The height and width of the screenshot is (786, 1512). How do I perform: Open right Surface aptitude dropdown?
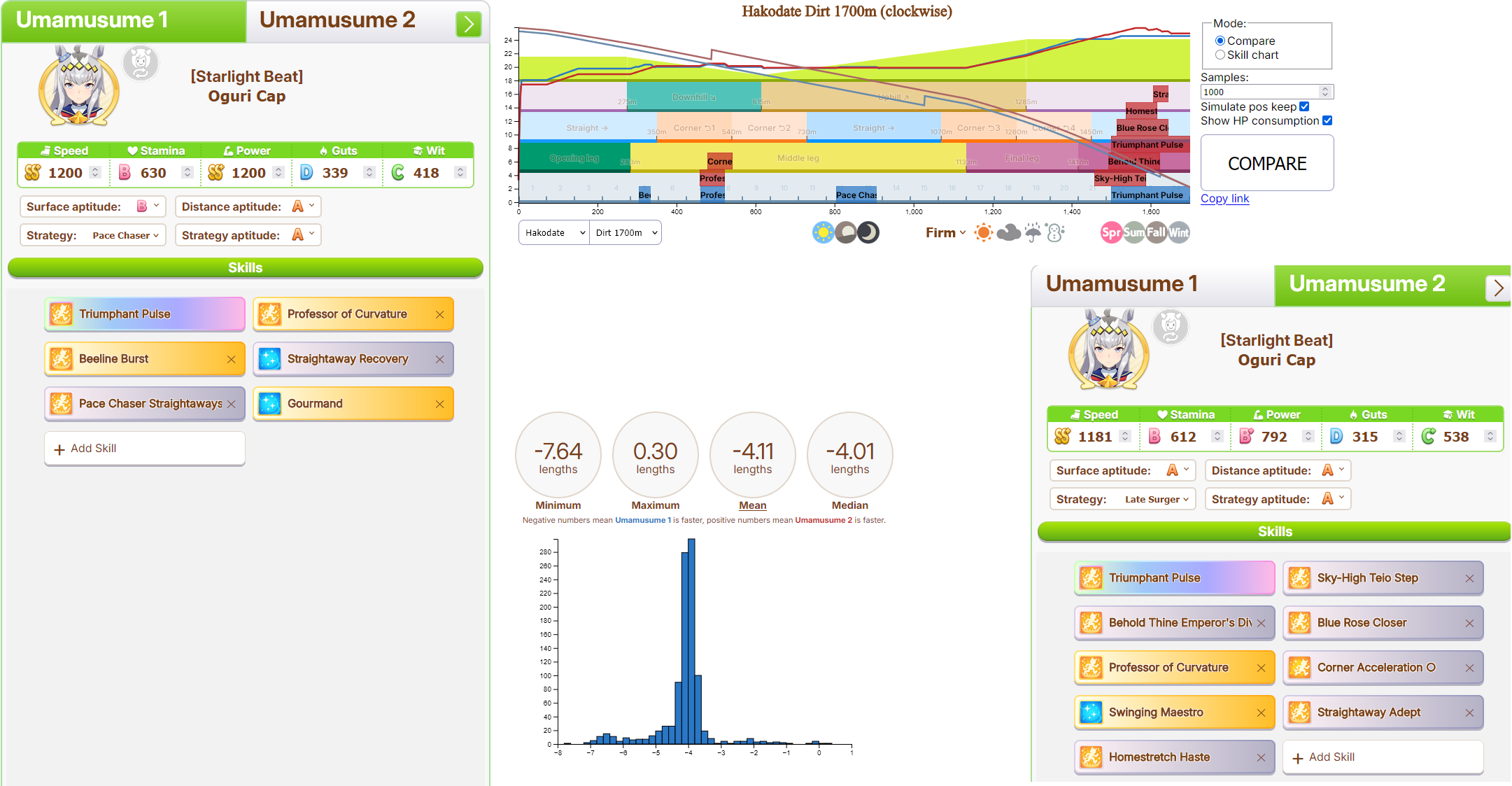[1122, 470]
